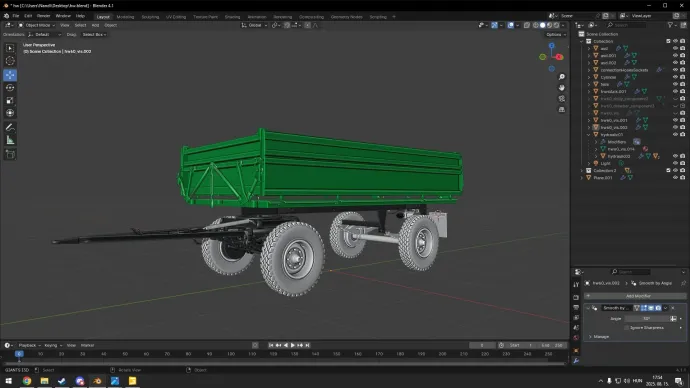Open the viewport Add menu
Viewport: 690px width, 388px height.
pyautogui.click(x=95, y=26)
